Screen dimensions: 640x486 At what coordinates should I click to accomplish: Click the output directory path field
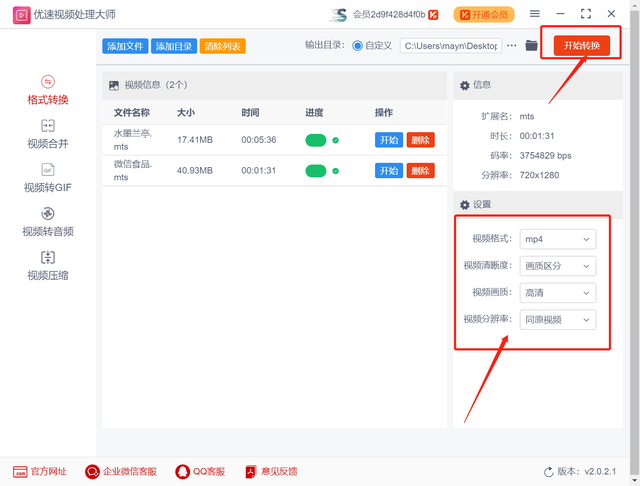tap(450, 46)
